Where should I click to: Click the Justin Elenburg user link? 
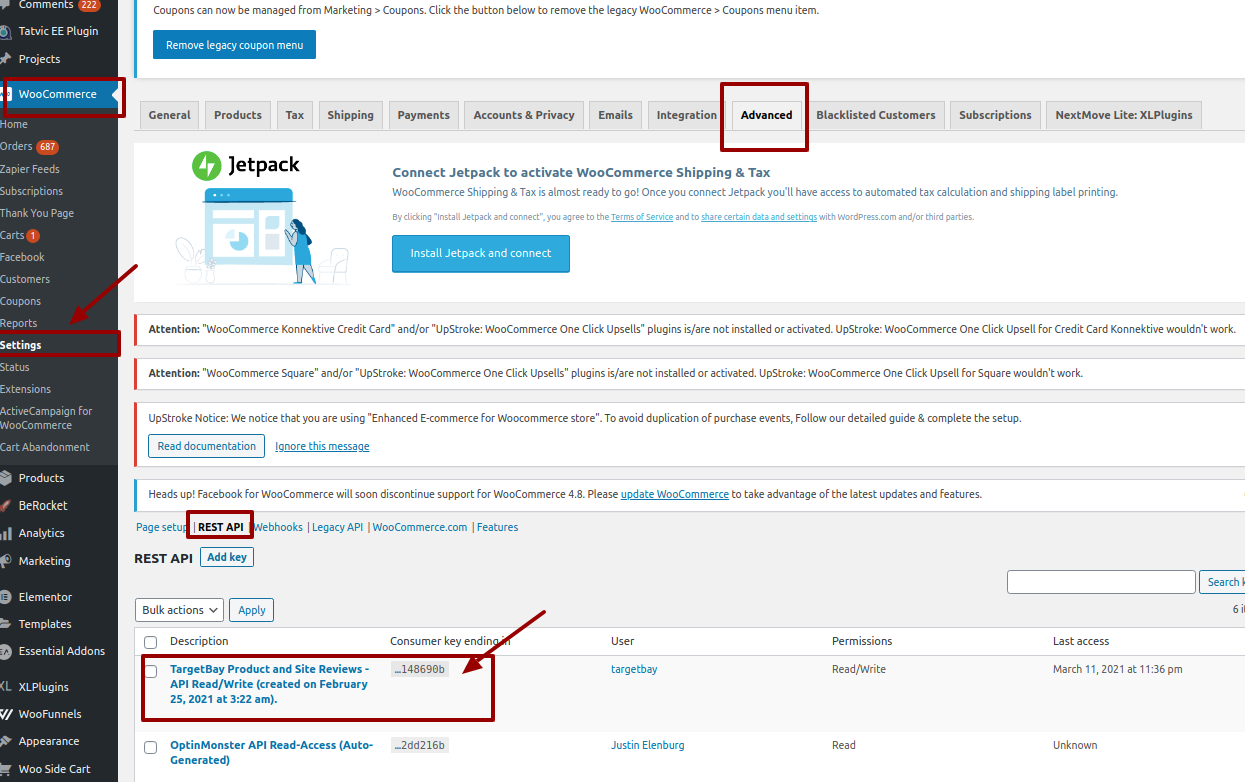pyautogui.click(x=648, y=745)
